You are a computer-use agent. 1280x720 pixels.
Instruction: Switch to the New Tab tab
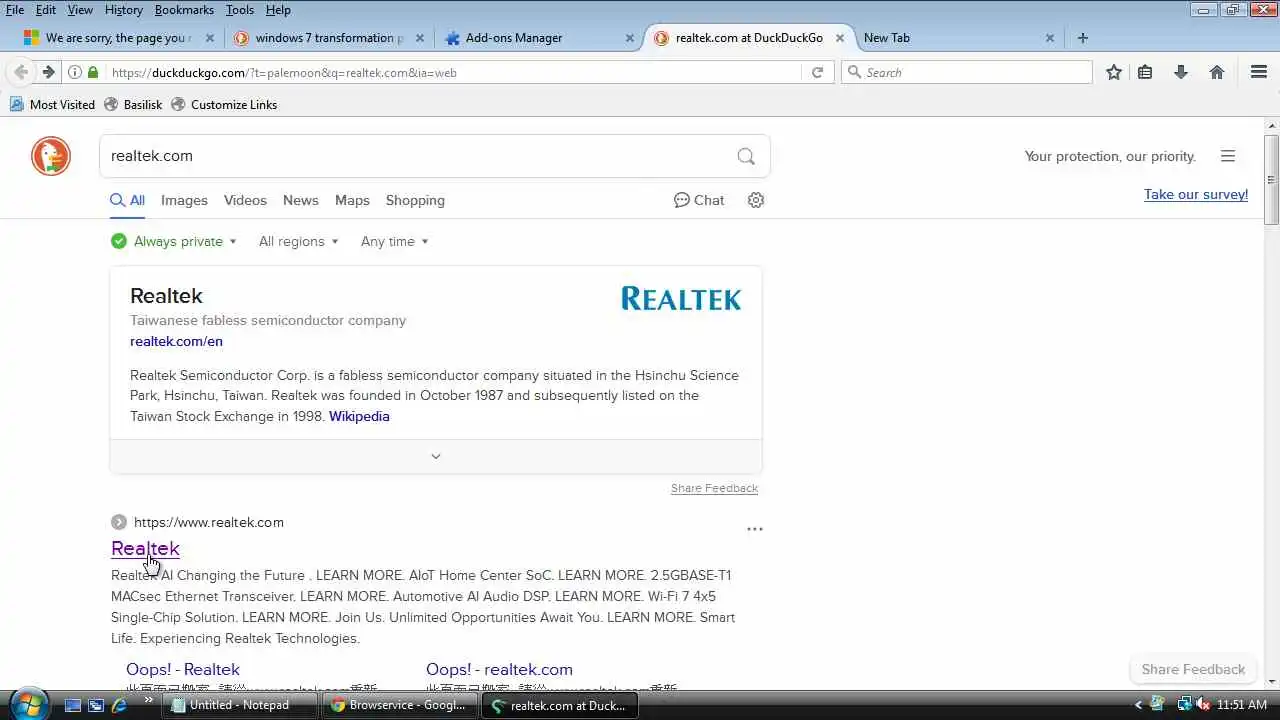pyautogui.click(x=958, y=38)
